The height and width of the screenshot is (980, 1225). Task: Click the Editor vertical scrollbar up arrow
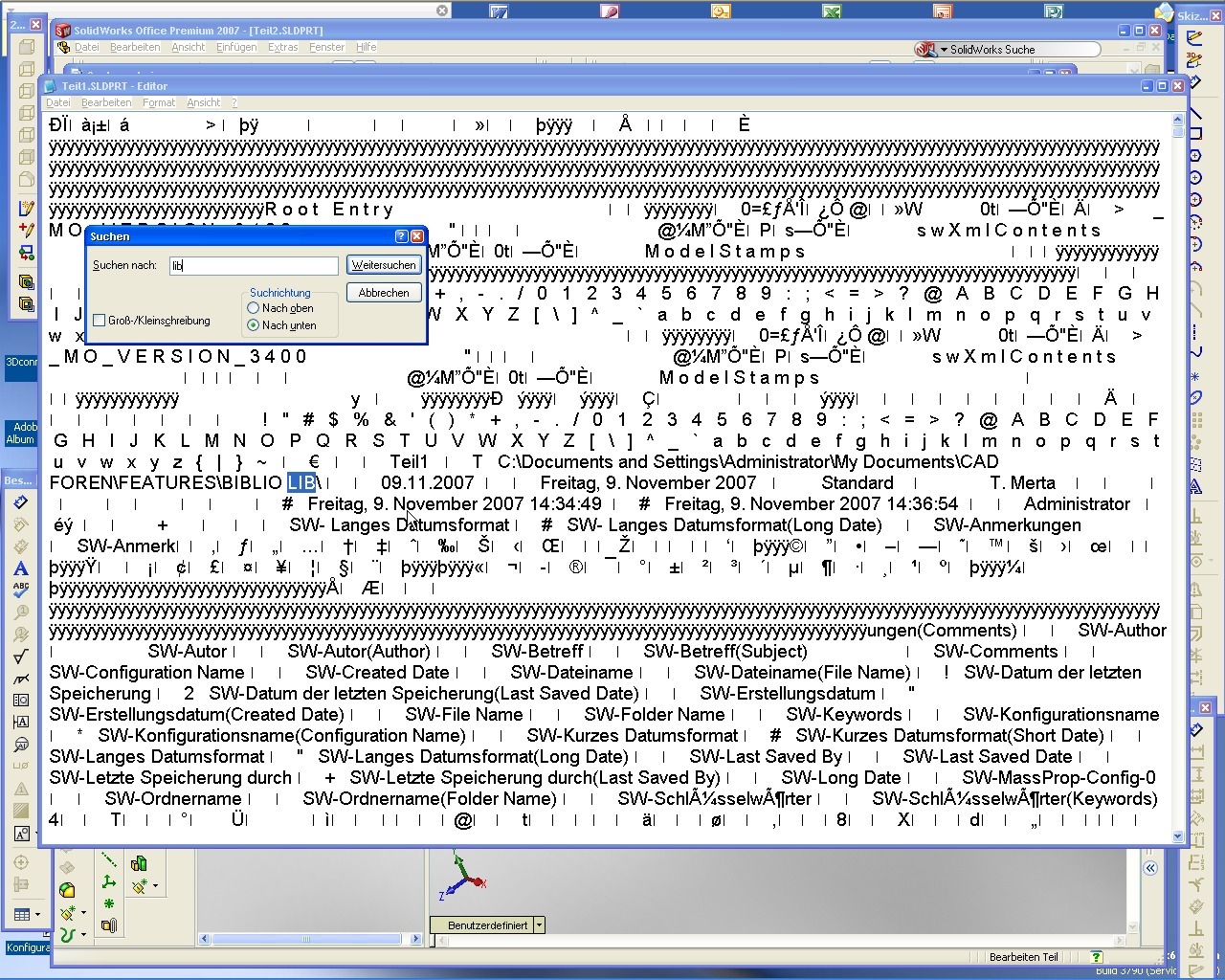1178,119
